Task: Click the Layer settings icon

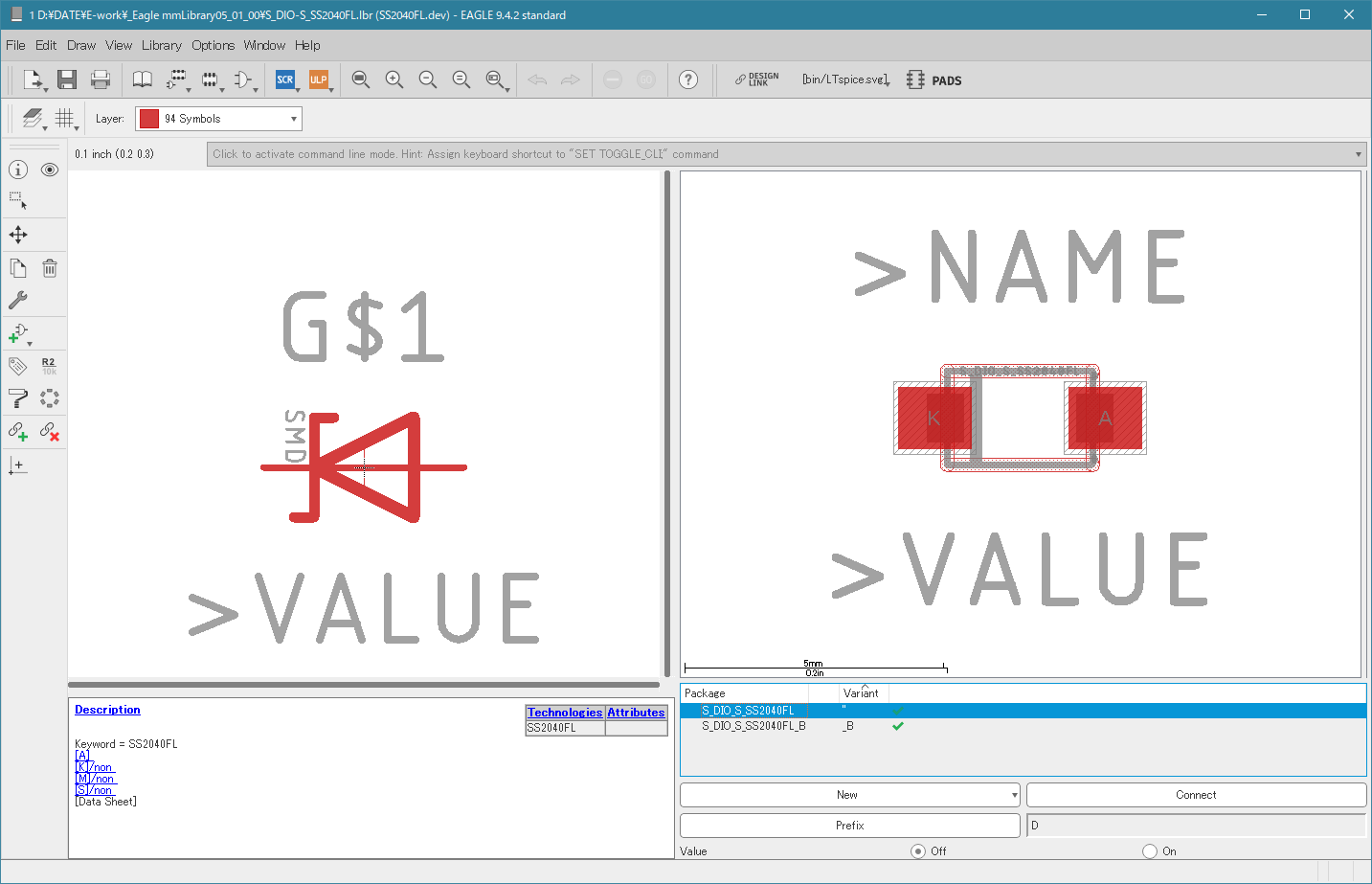Action: click(x=34, y=119)
